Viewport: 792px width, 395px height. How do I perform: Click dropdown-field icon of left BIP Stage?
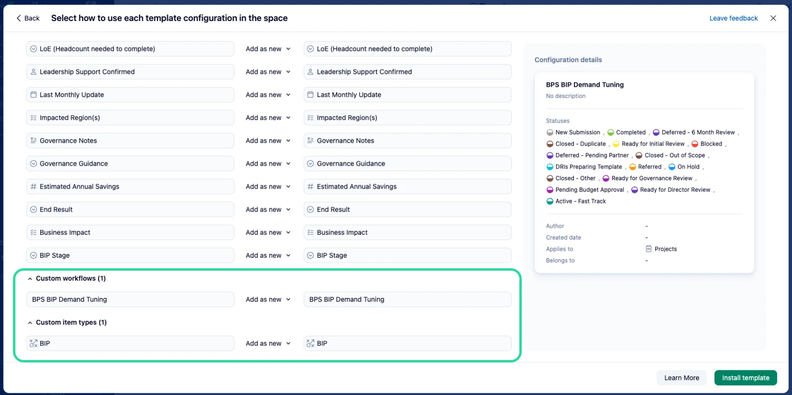click(x=34, y=256)
